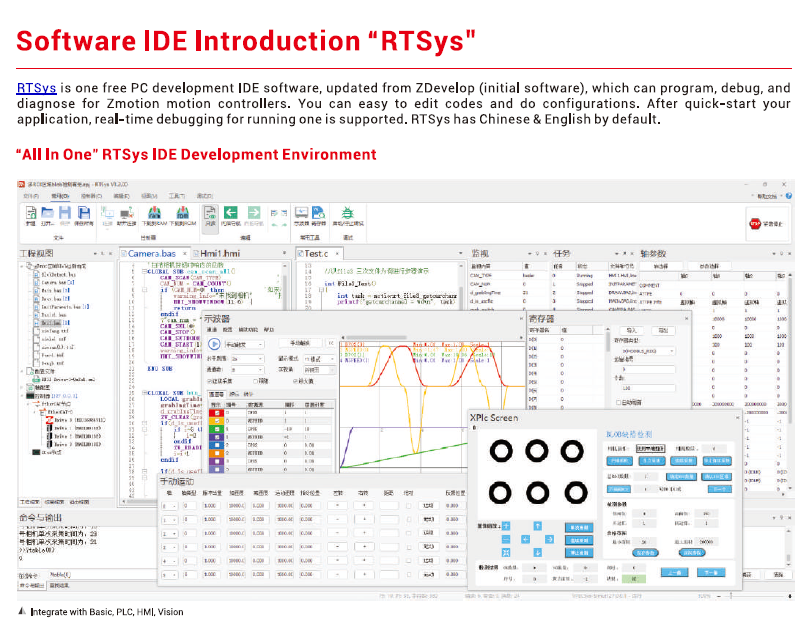Screen dimensions: 811x632
Task: Click the oscilloscope tool icon in toolbar
Action: [300, 213]
